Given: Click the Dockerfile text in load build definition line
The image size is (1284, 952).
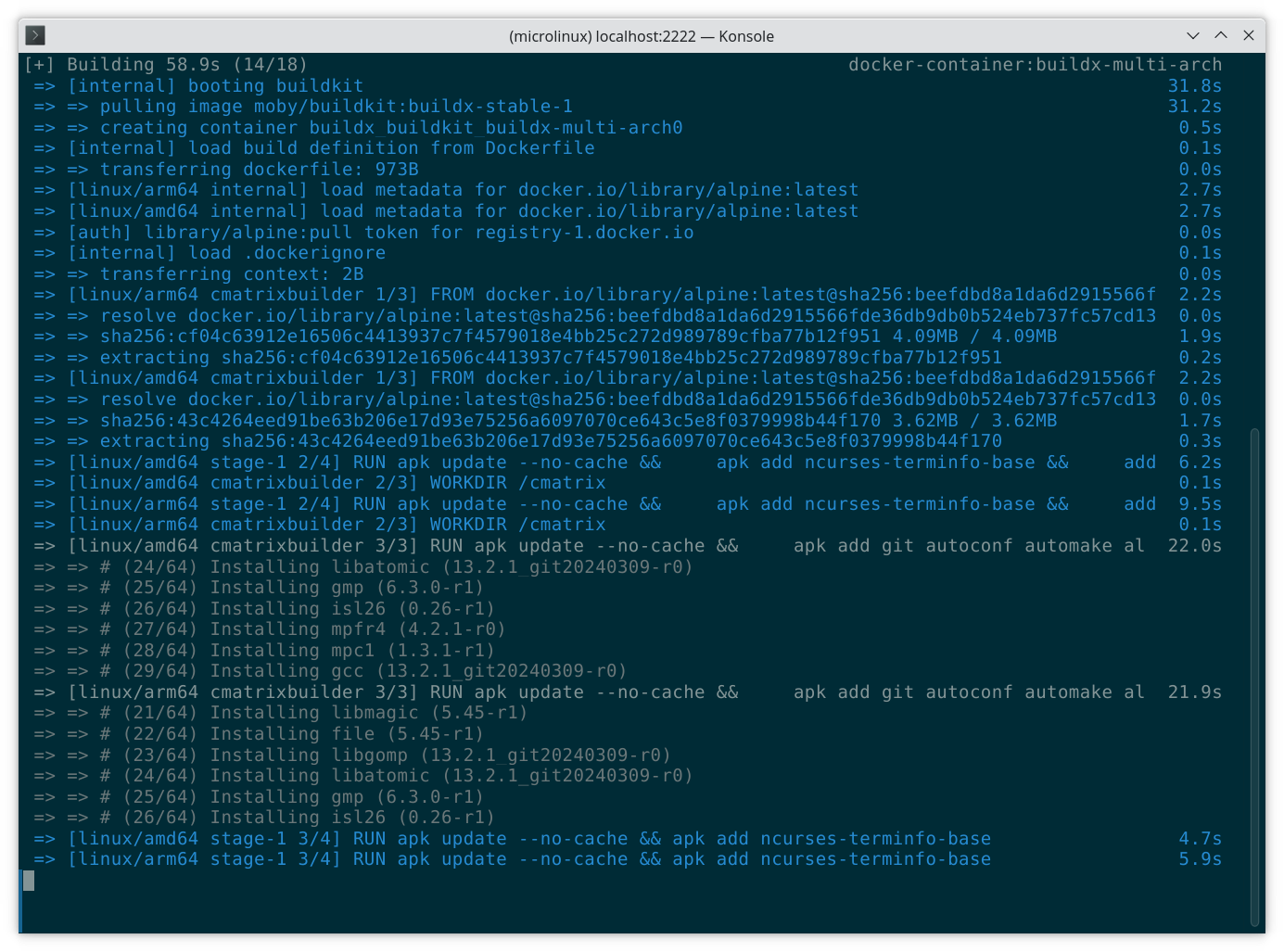Looking at the screenshot, I should pyautogui.click(x=540, y=147).
